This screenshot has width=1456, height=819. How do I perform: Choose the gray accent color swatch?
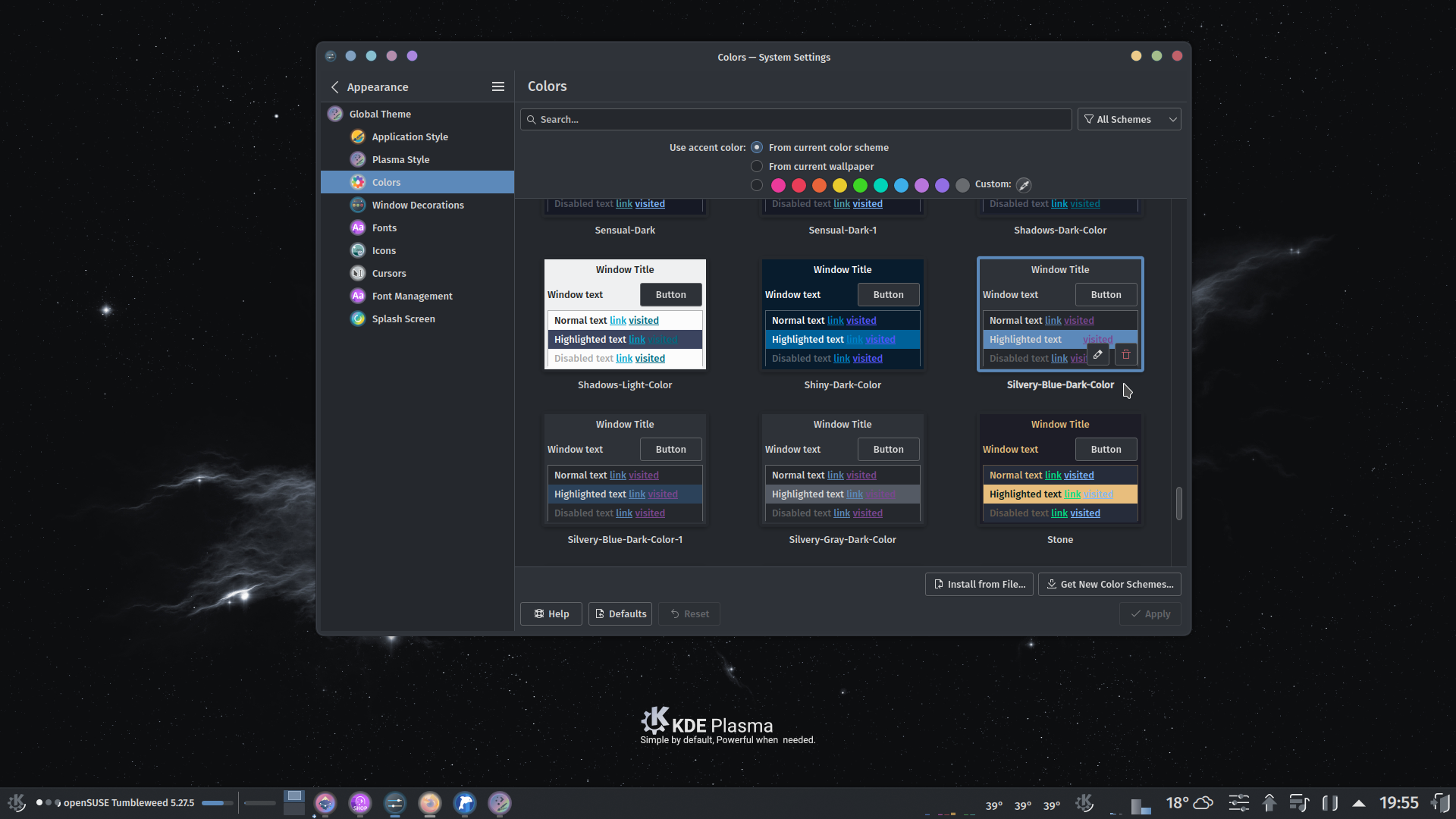962,185
